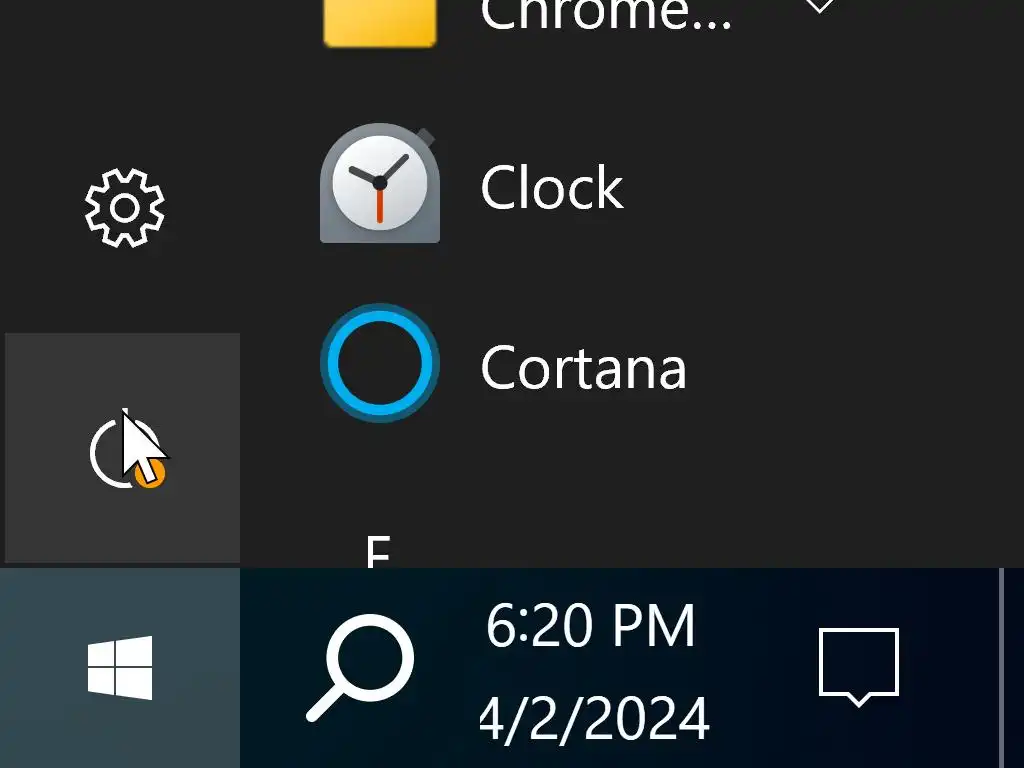Launch Cortana via its blue ring icon

[x=380, y=363]
